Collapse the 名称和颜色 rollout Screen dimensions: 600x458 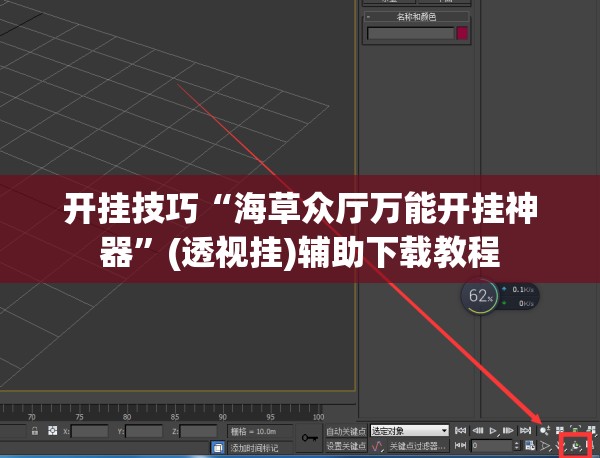(416, 17)
